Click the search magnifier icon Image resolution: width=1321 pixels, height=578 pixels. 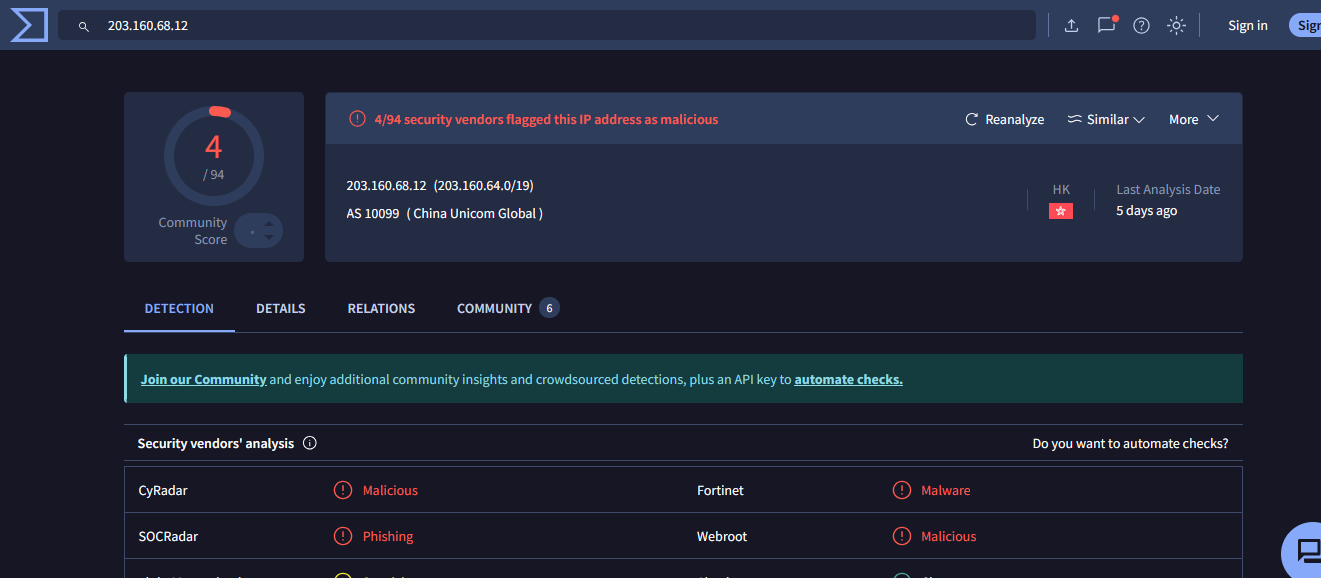84,26
